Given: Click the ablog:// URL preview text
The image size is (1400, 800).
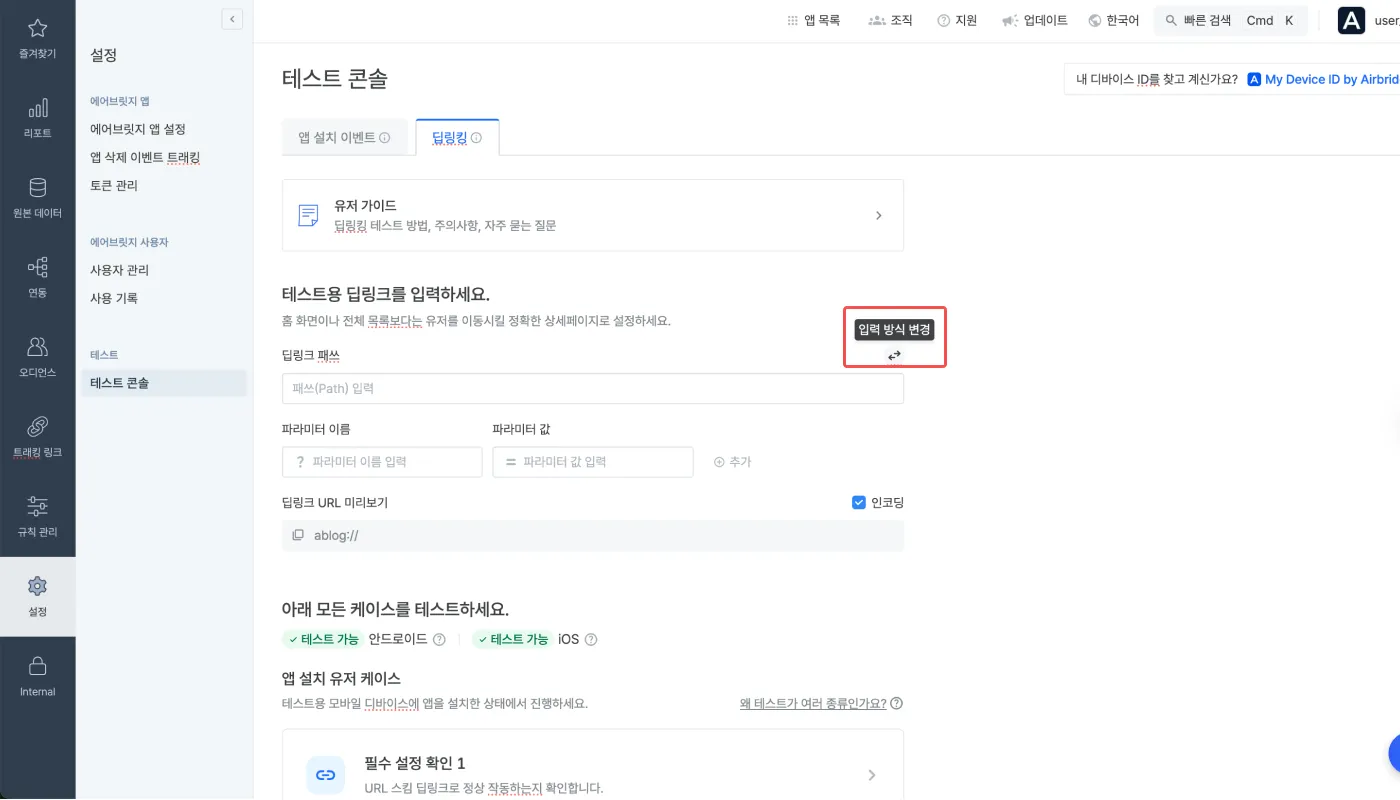Looking at the screenshot, I should pyautogui.click(x=336, y=536).
